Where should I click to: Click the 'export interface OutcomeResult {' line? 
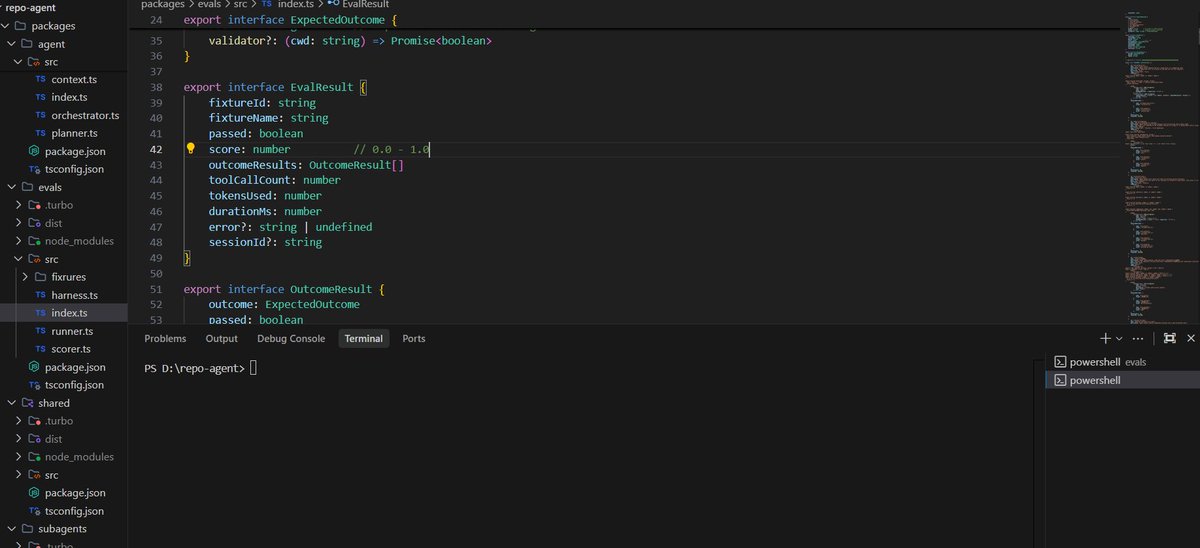[x=284, y=288]
